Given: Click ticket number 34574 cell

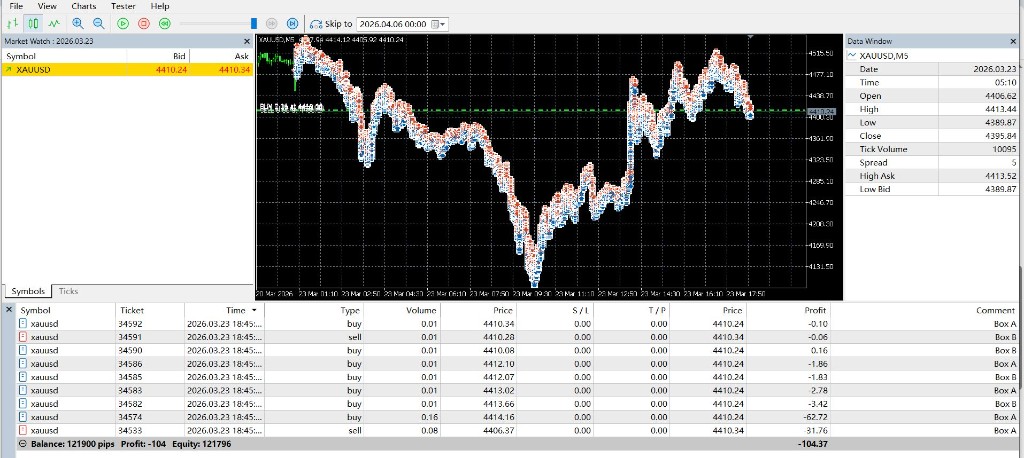Looking at the screenshot, I should 130,417.
